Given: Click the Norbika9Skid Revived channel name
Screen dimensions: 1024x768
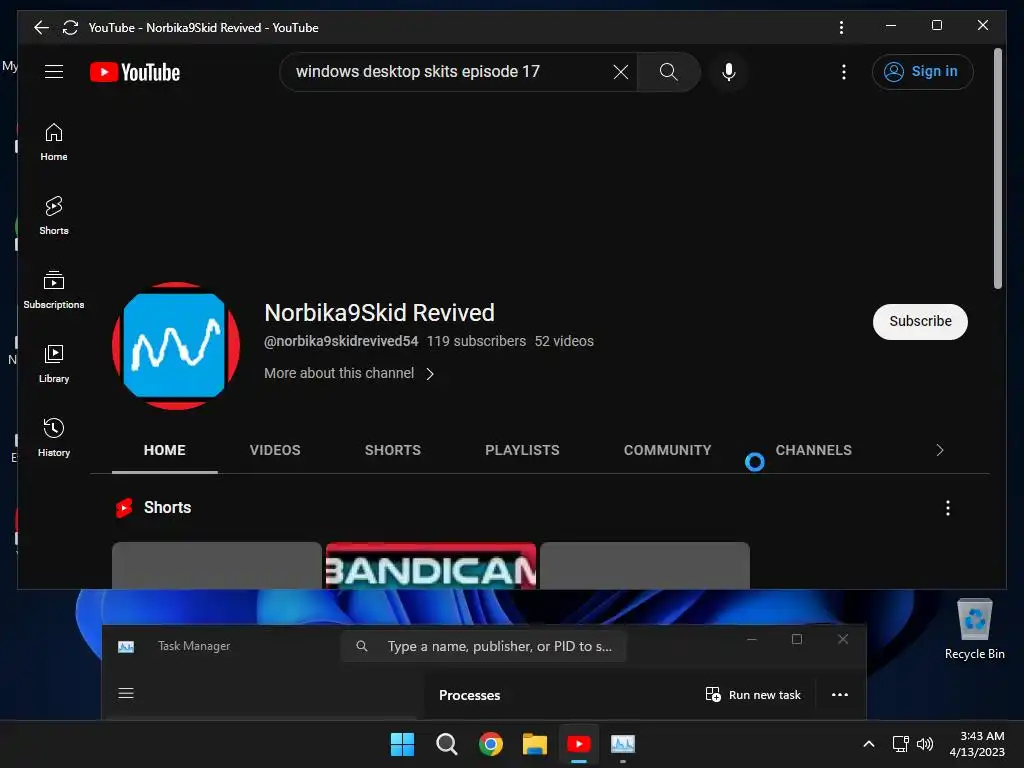Looking at the screenshot, I should tap(379, 313).
